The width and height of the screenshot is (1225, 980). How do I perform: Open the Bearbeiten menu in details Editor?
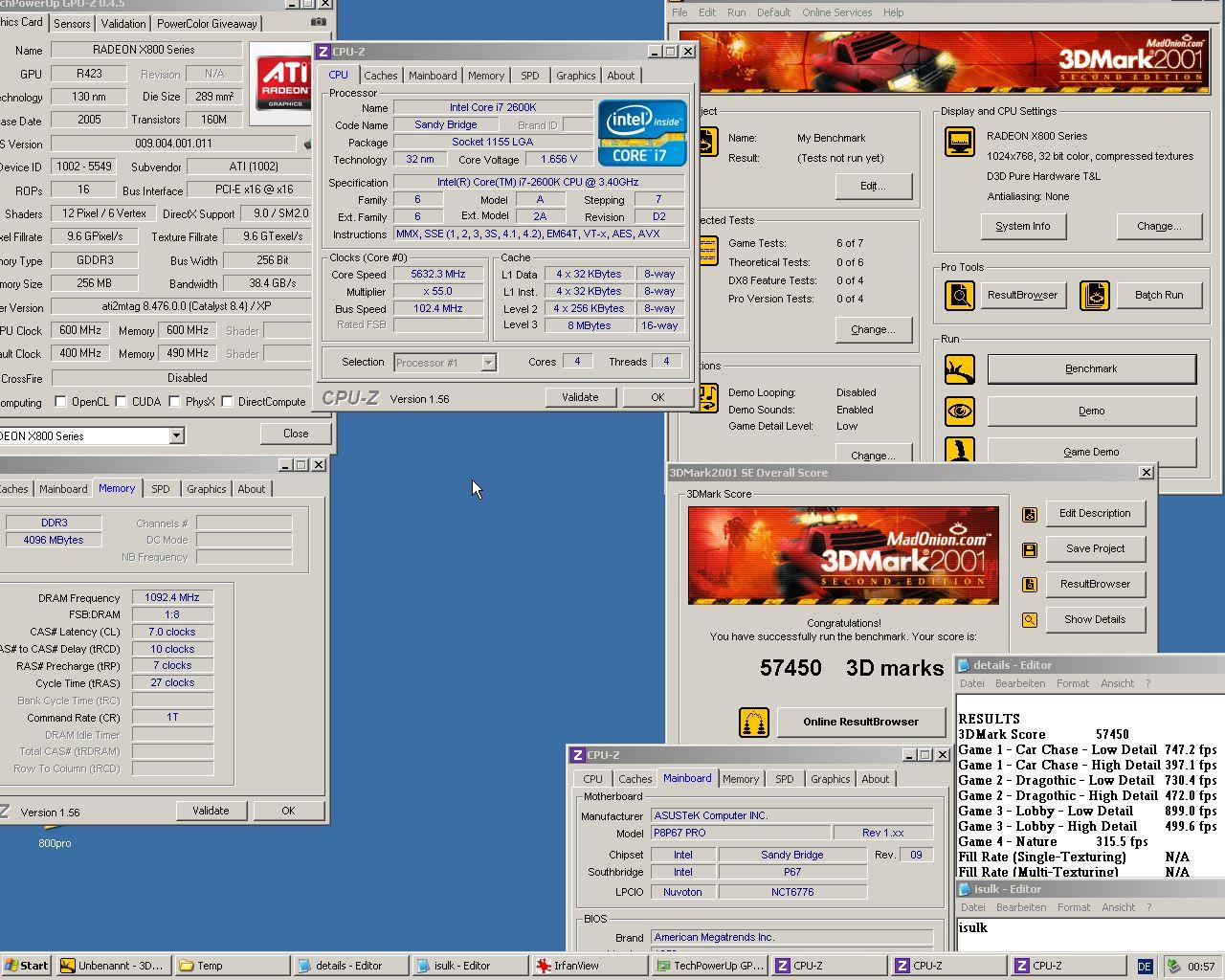point(1020,683)
